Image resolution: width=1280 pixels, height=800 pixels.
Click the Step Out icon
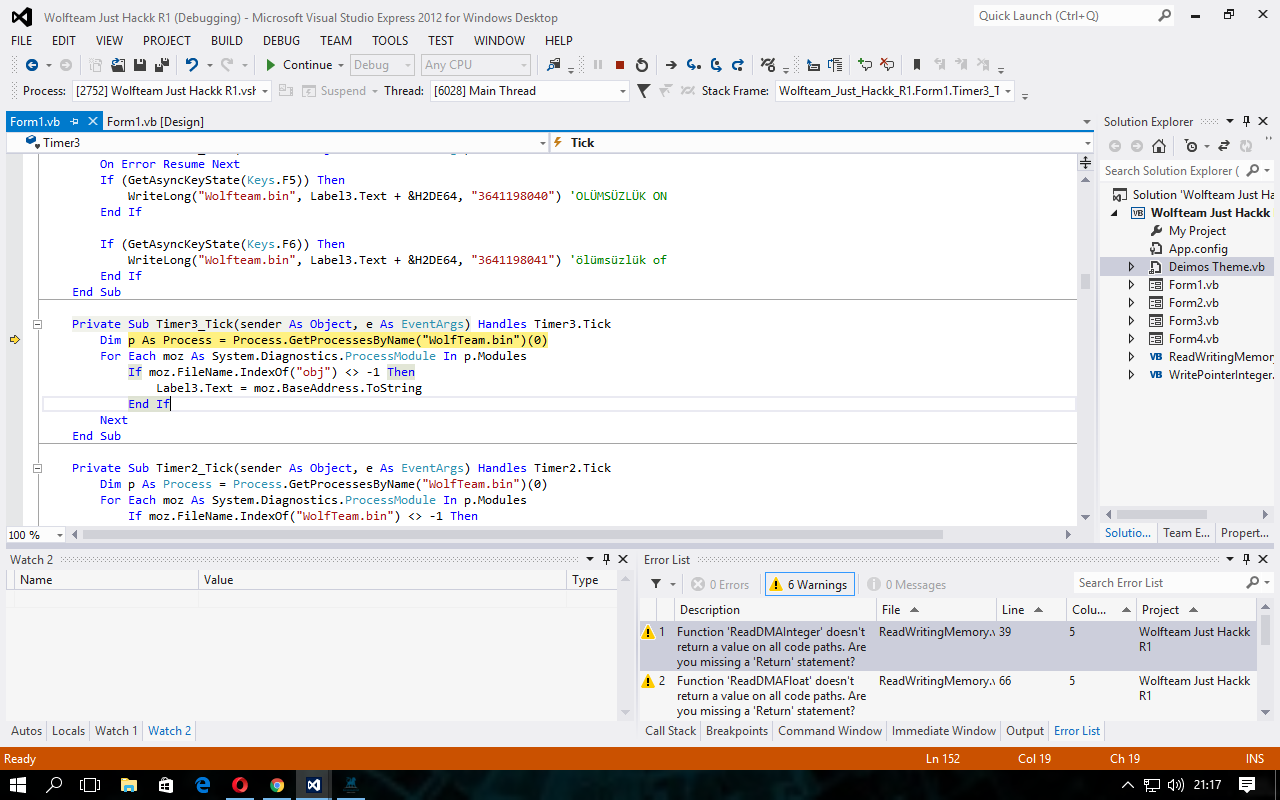point(738,65)
